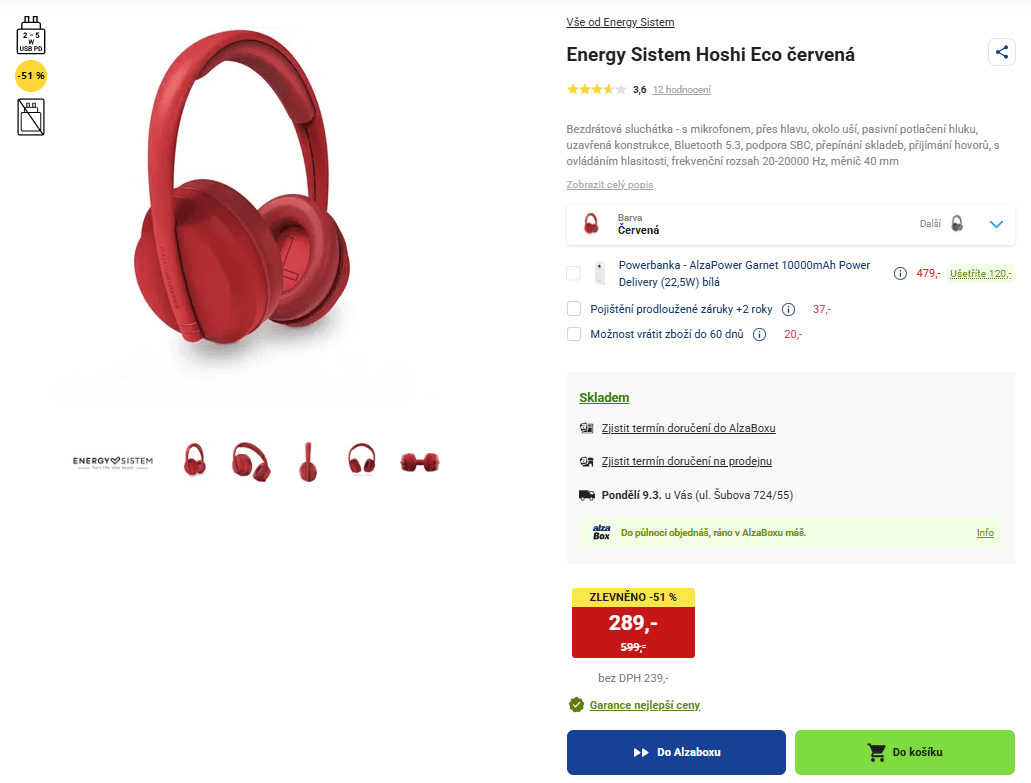Expand full description via 'Zobrazit celý popis'
This screenshot has height=783, width=1031.
point(609,184)
